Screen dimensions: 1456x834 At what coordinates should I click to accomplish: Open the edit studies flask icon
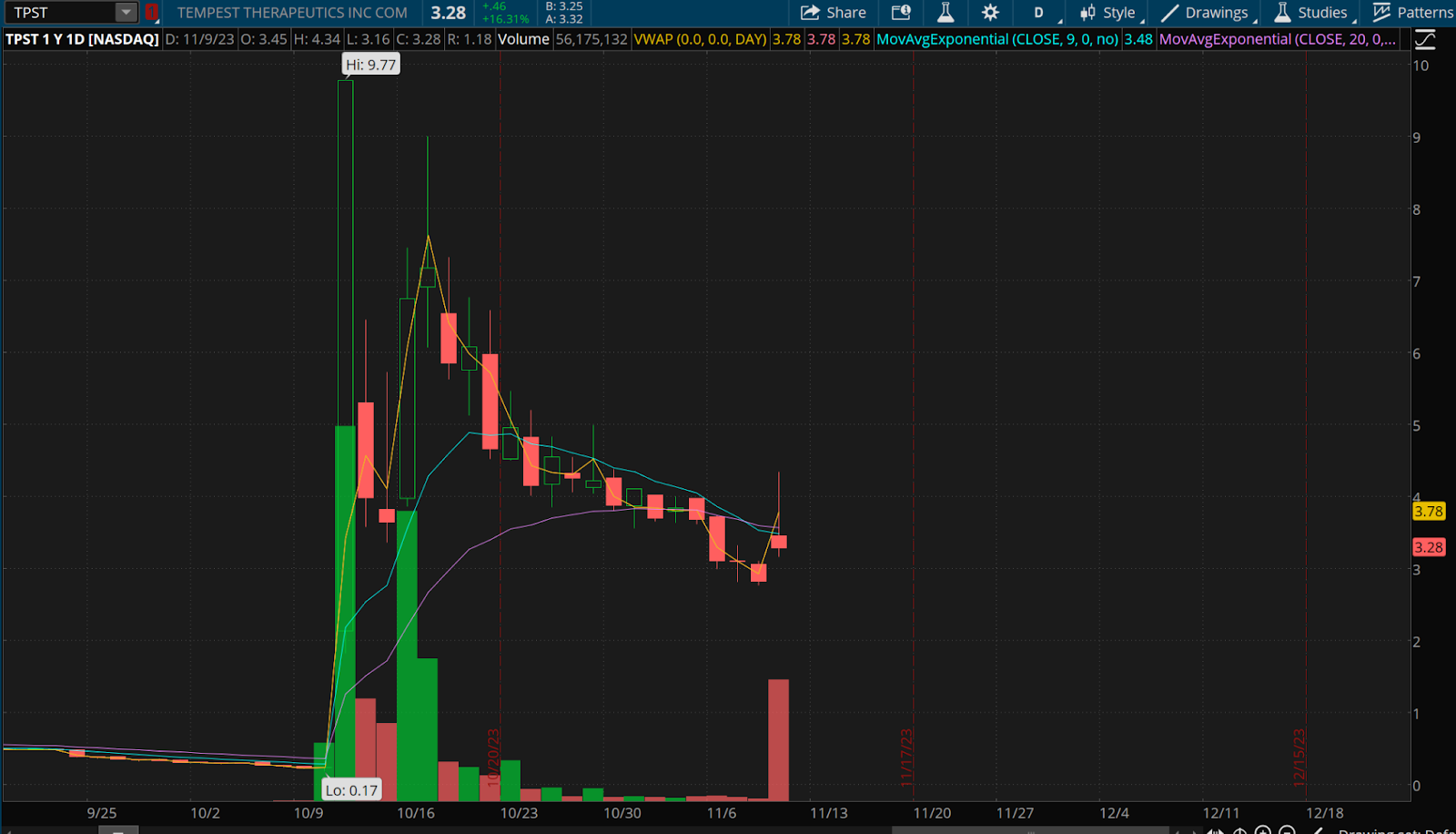[945, 13]
